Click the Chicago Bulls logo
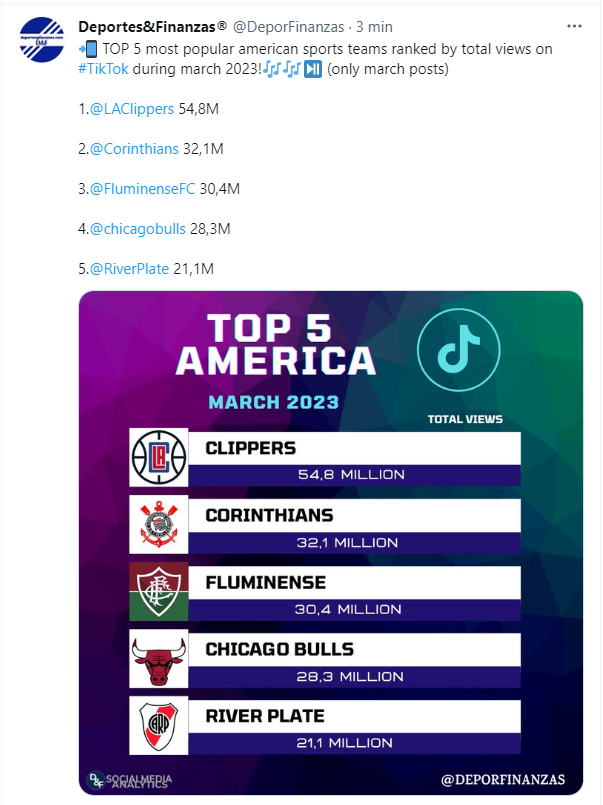Viewport: 603px width, 805px height. [159, 659]
